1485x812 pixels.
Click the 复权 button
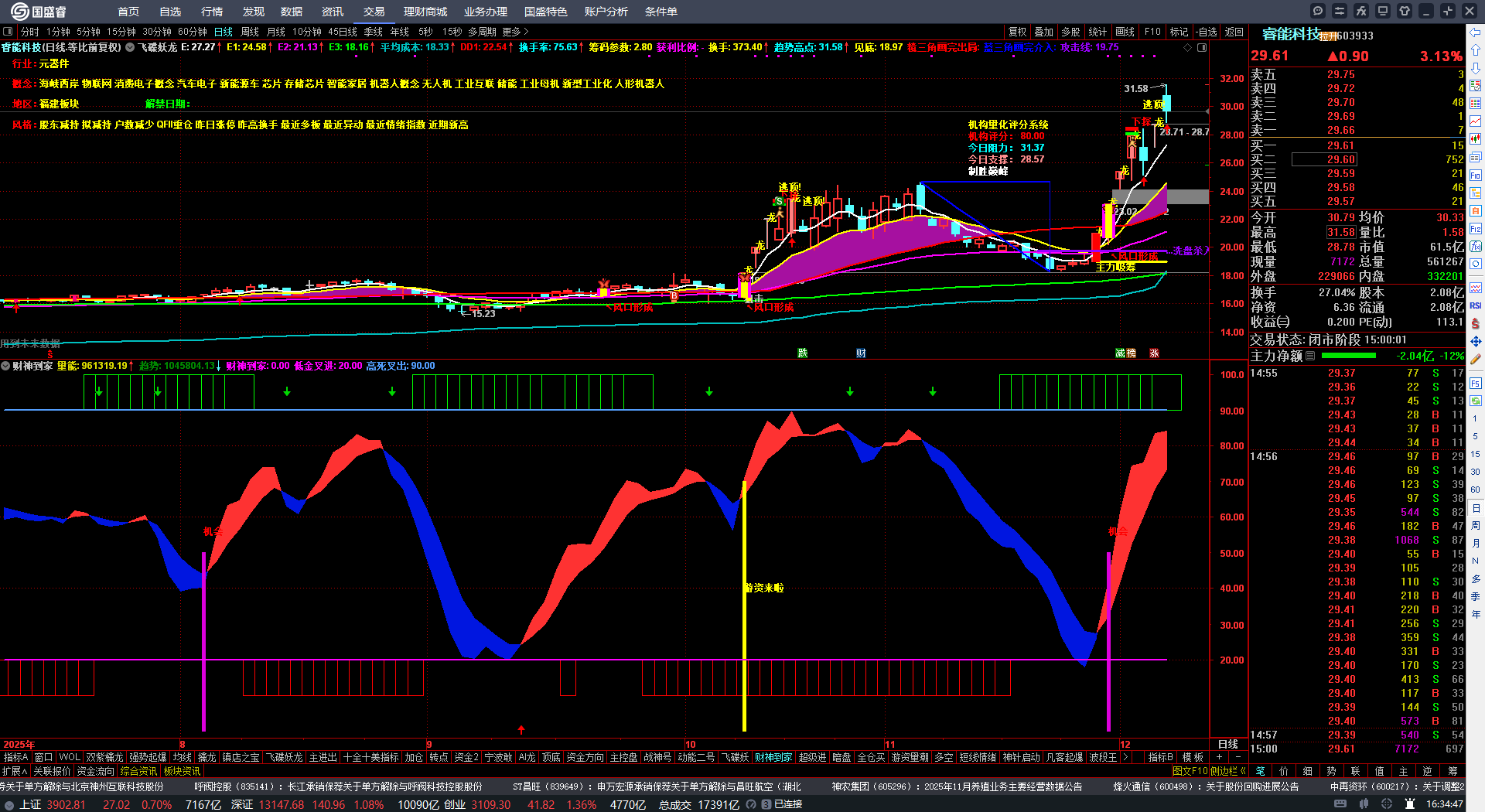point(1018,32)
